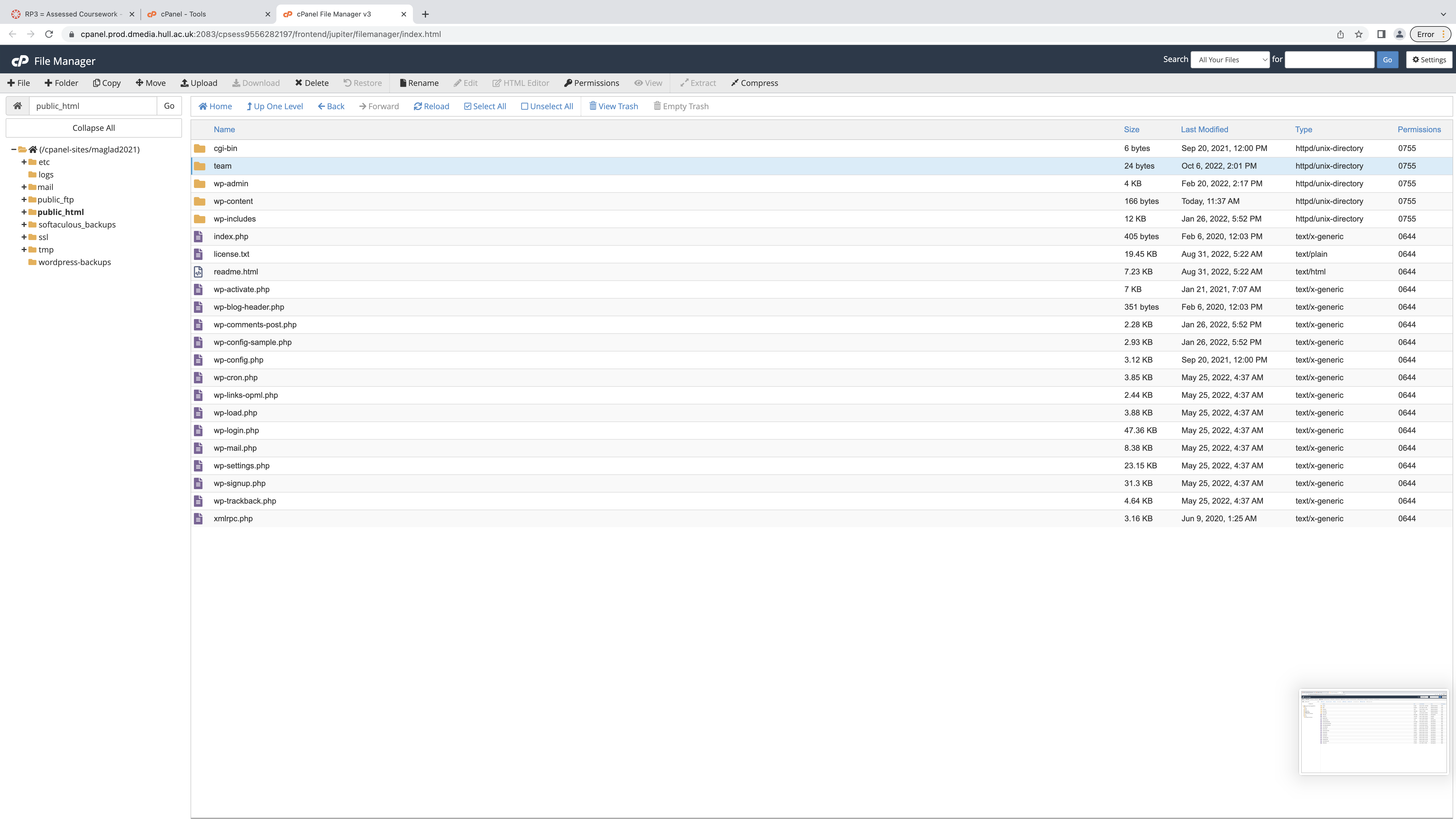Click the Copy toolbar button
Image resolution: width=1456 pixels, height=819 pixels.
click(107, 83)
